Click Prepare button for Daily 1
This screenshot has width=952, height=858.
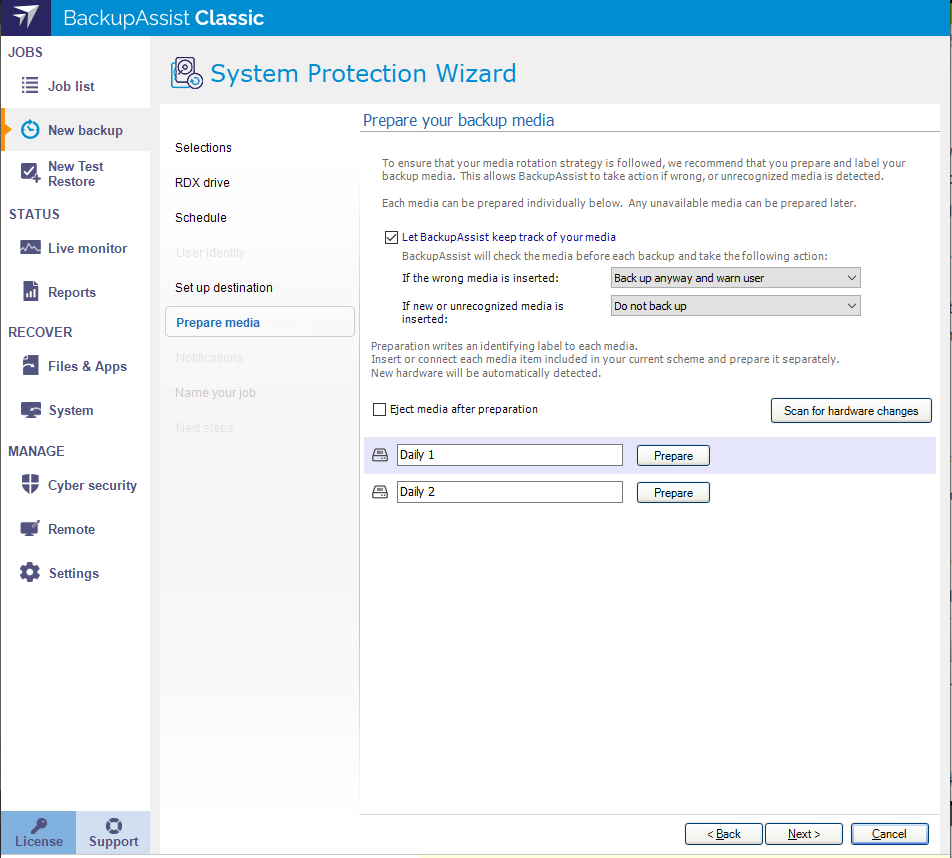point(673,456)
